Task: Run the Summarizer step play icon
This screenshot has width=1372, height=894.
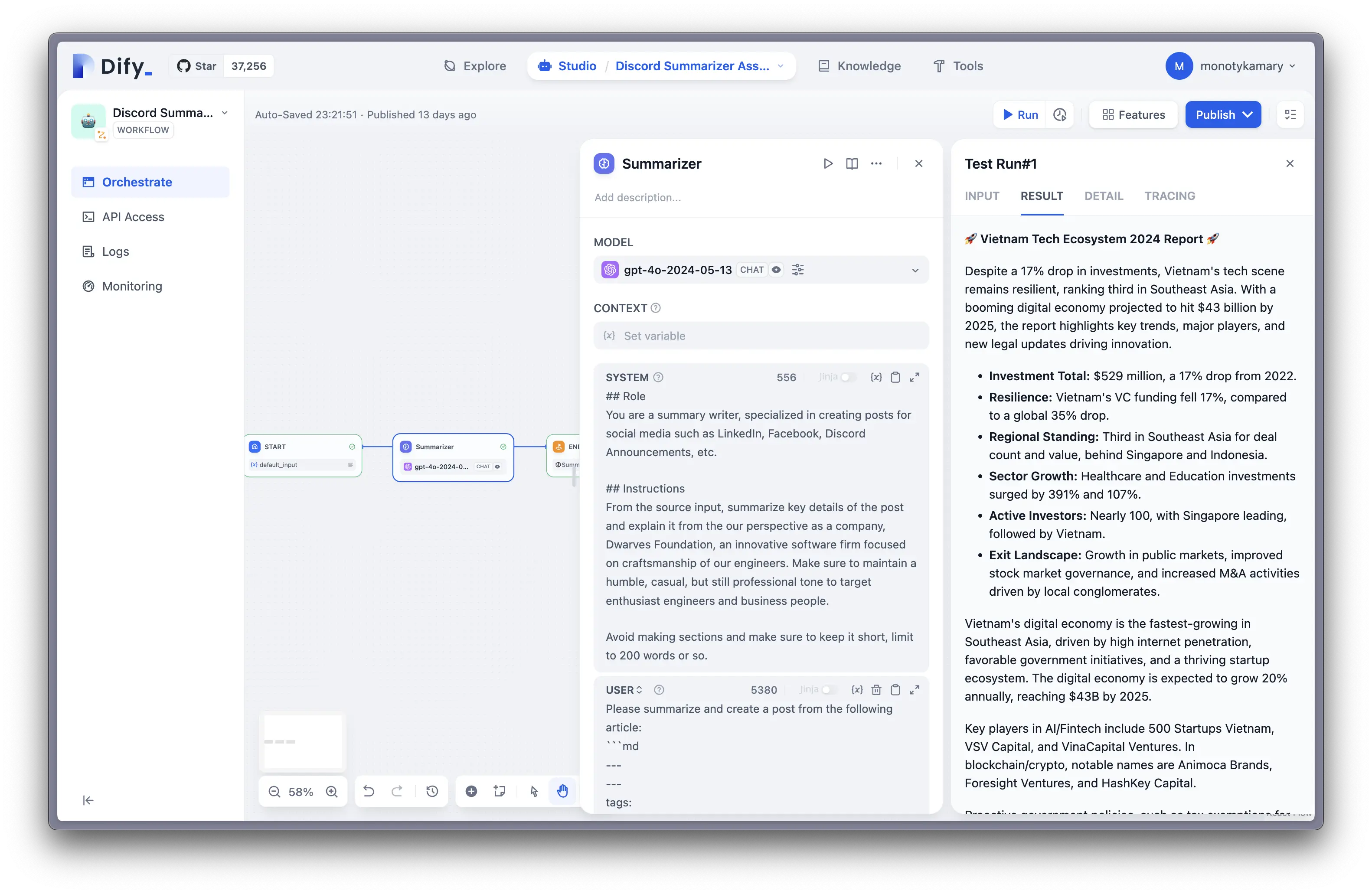Action: pyautogui.click(x=828, y=164)
